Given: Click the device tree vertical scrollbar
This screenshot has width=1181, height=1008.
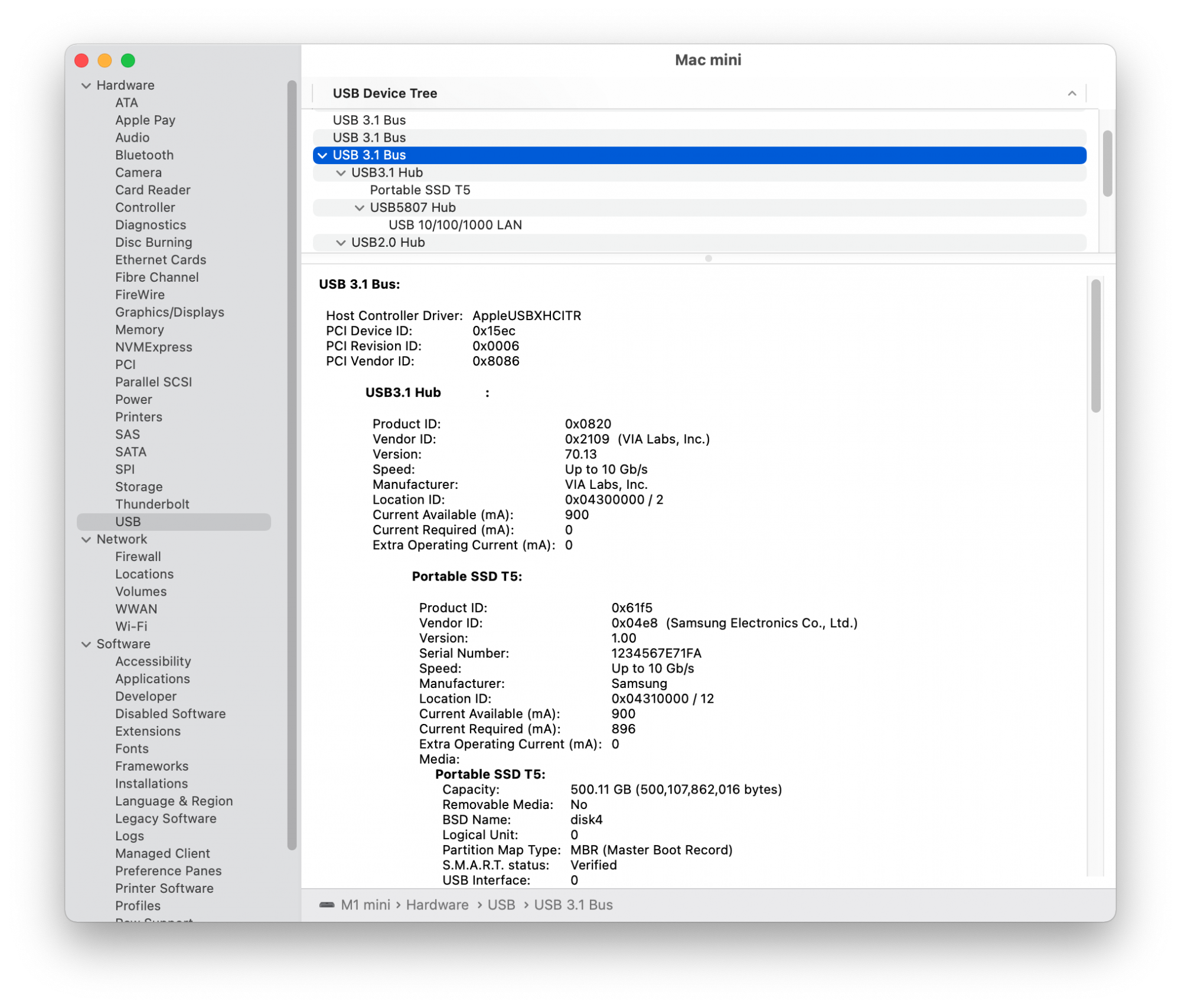Looking at the screenshot, I should click(x=1107, y=164).
